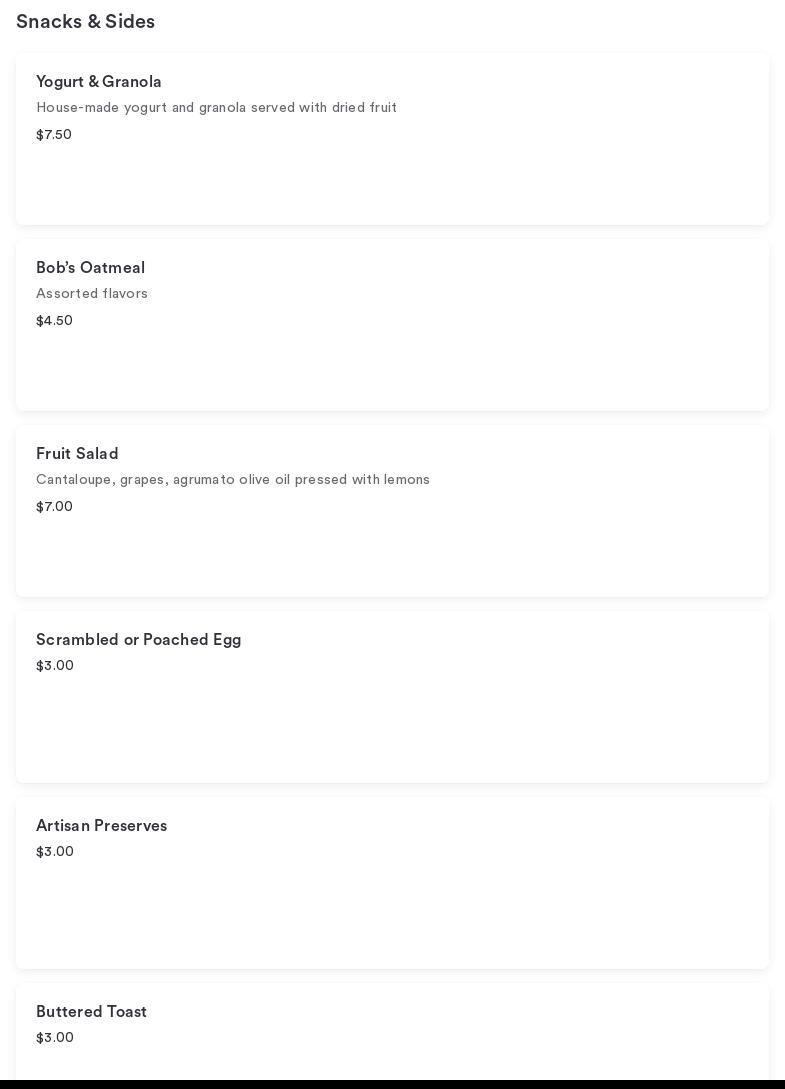Click the black bar at the page bottom

pyautogui.click(x=392, y=1084)
